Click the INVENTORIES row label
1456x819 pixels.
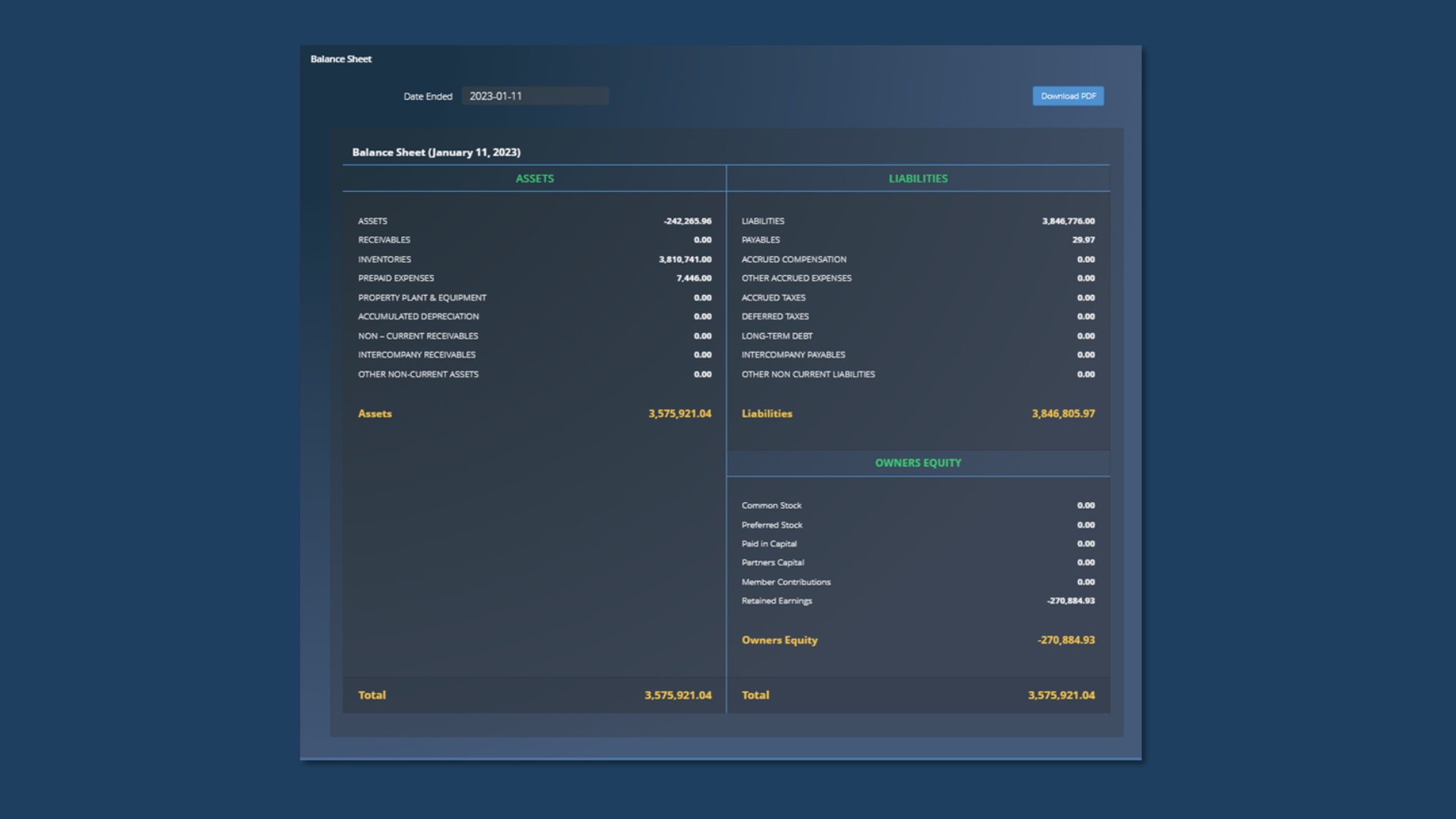coord(384,259)
